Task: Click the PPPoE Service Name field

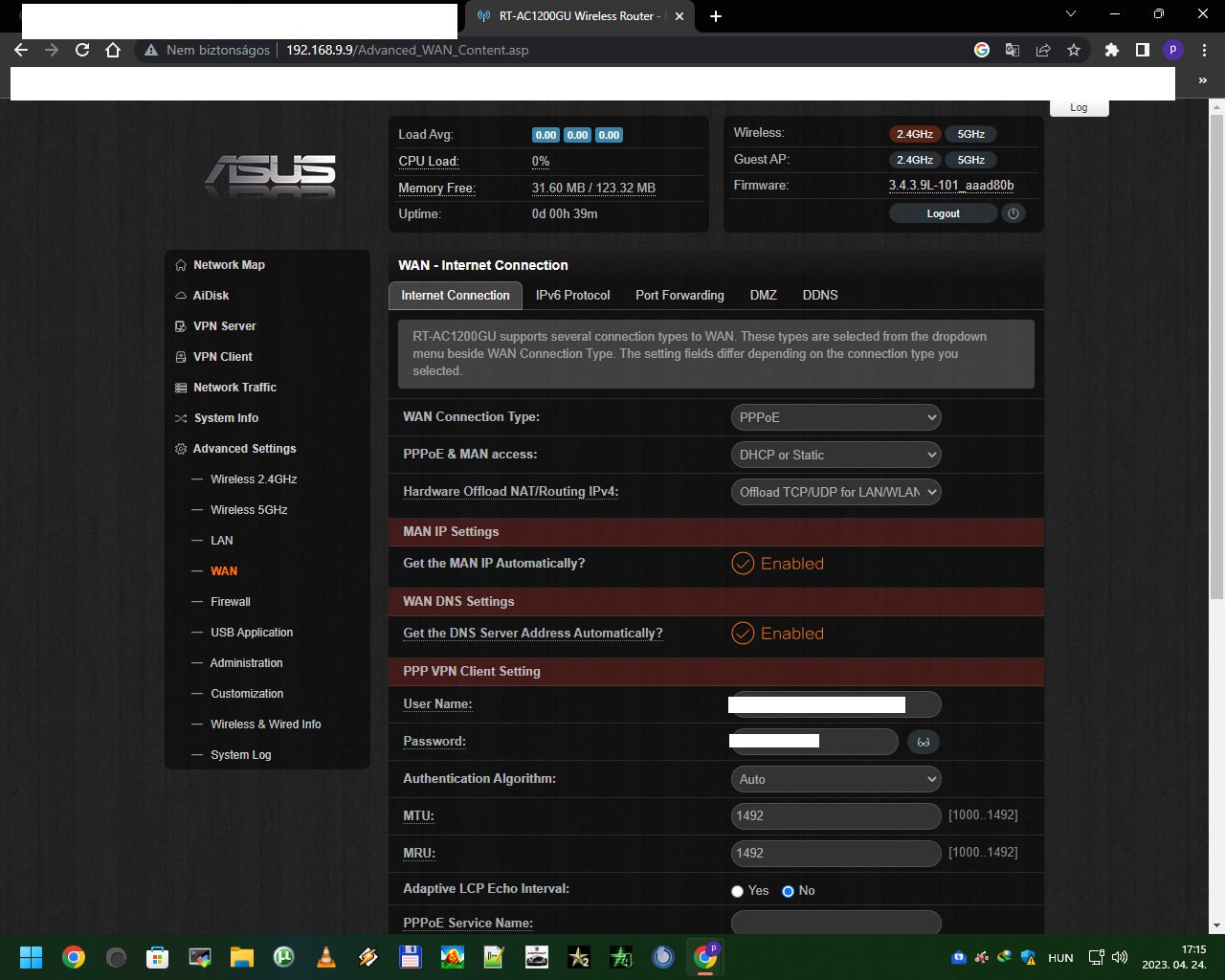Action: click(836, 923)
